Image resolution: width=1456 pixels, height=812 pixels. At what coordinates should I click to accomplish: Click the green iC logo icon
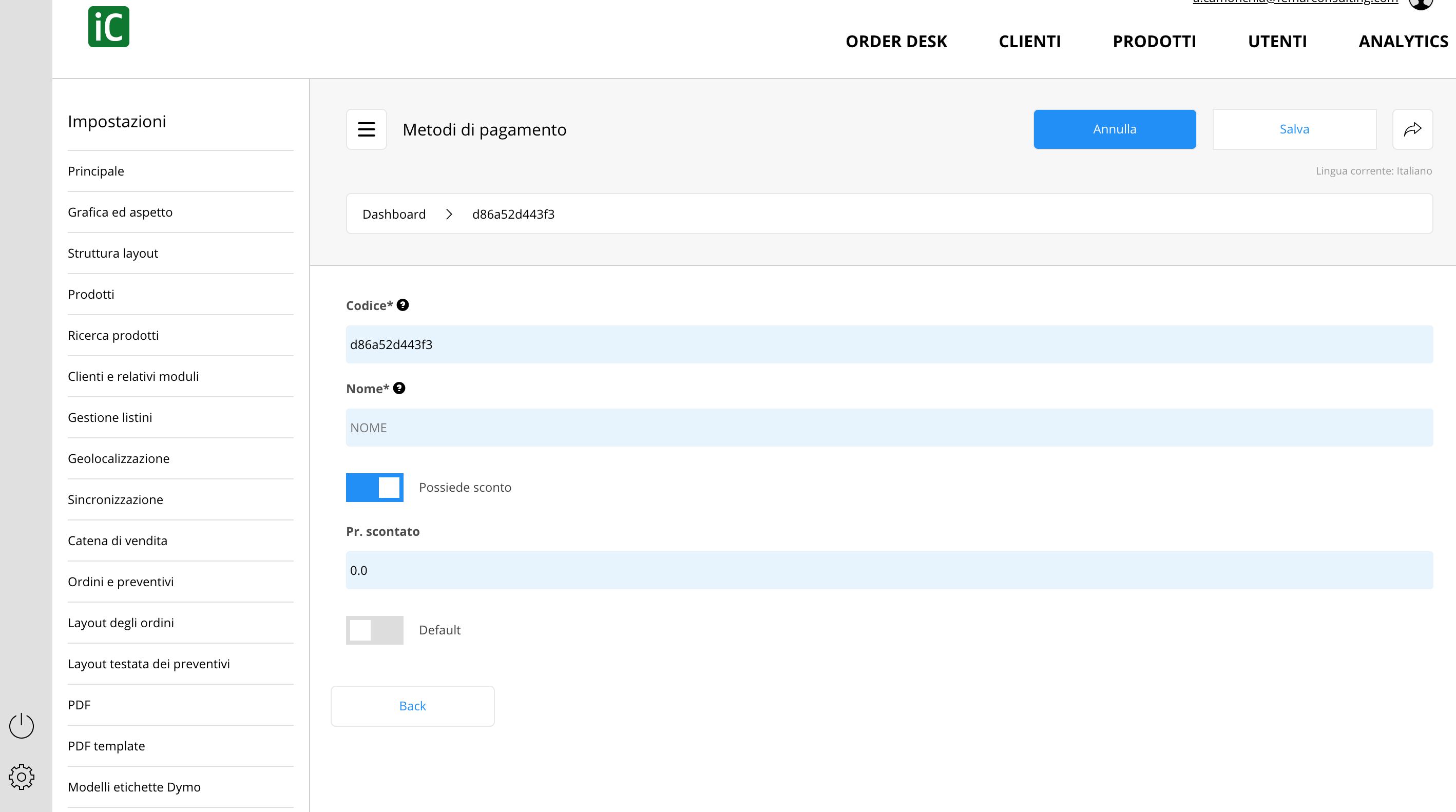pyautogui.click(x=108, y=27)
